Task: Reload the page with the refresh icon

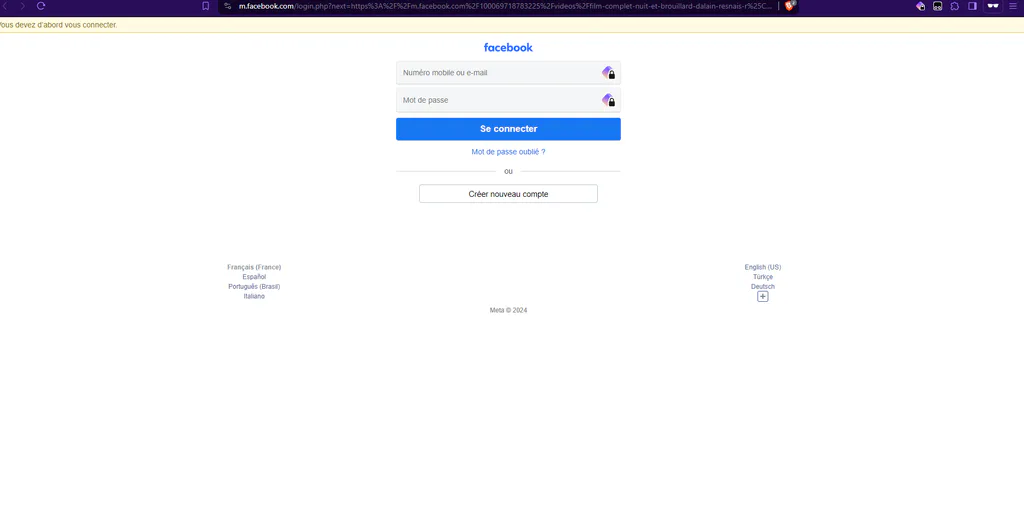Action: pyautogui.click(x=41, y=6)
